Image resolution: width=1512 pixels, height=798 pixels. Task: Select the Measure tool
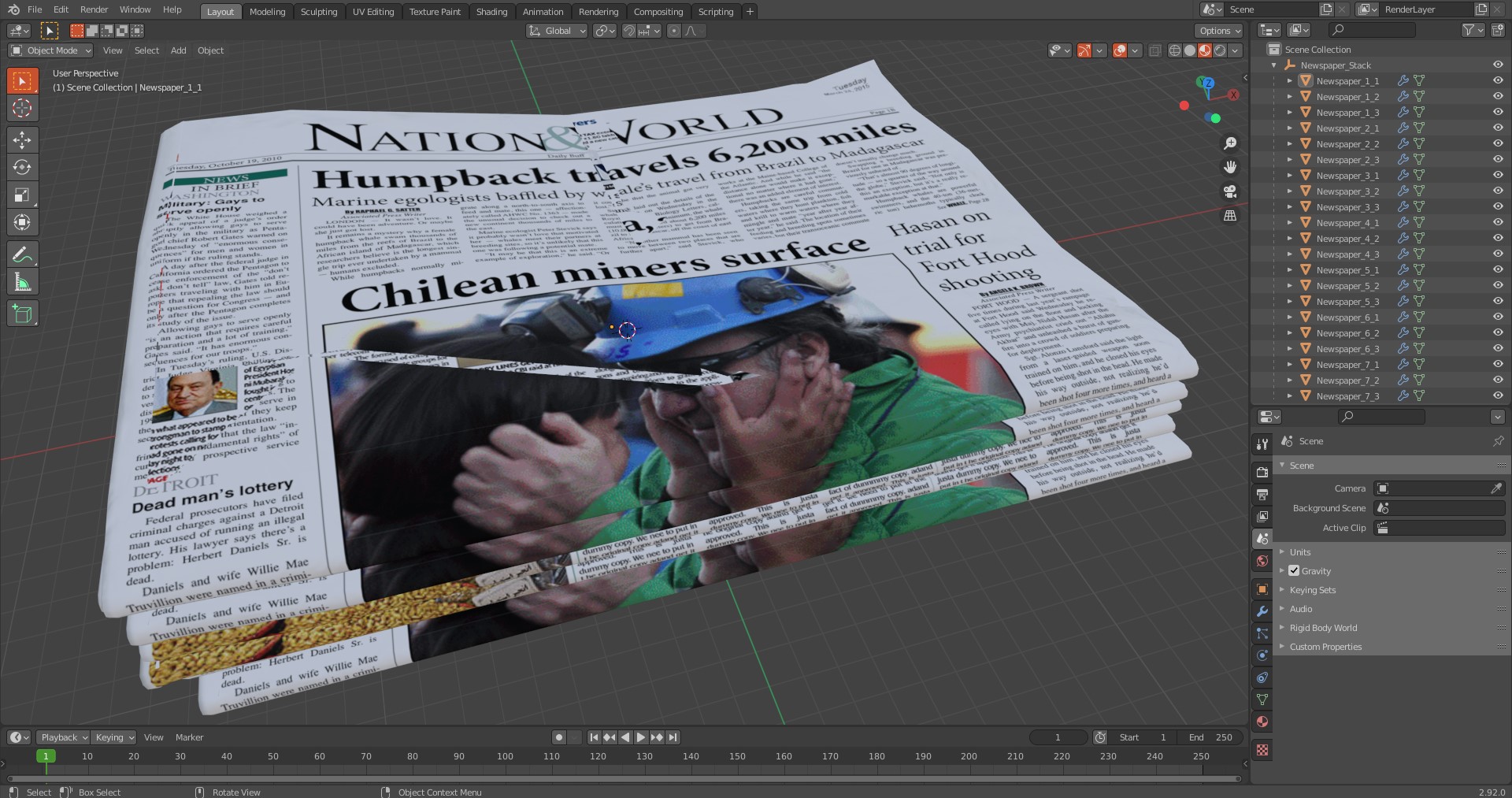(x=22, y=282)
